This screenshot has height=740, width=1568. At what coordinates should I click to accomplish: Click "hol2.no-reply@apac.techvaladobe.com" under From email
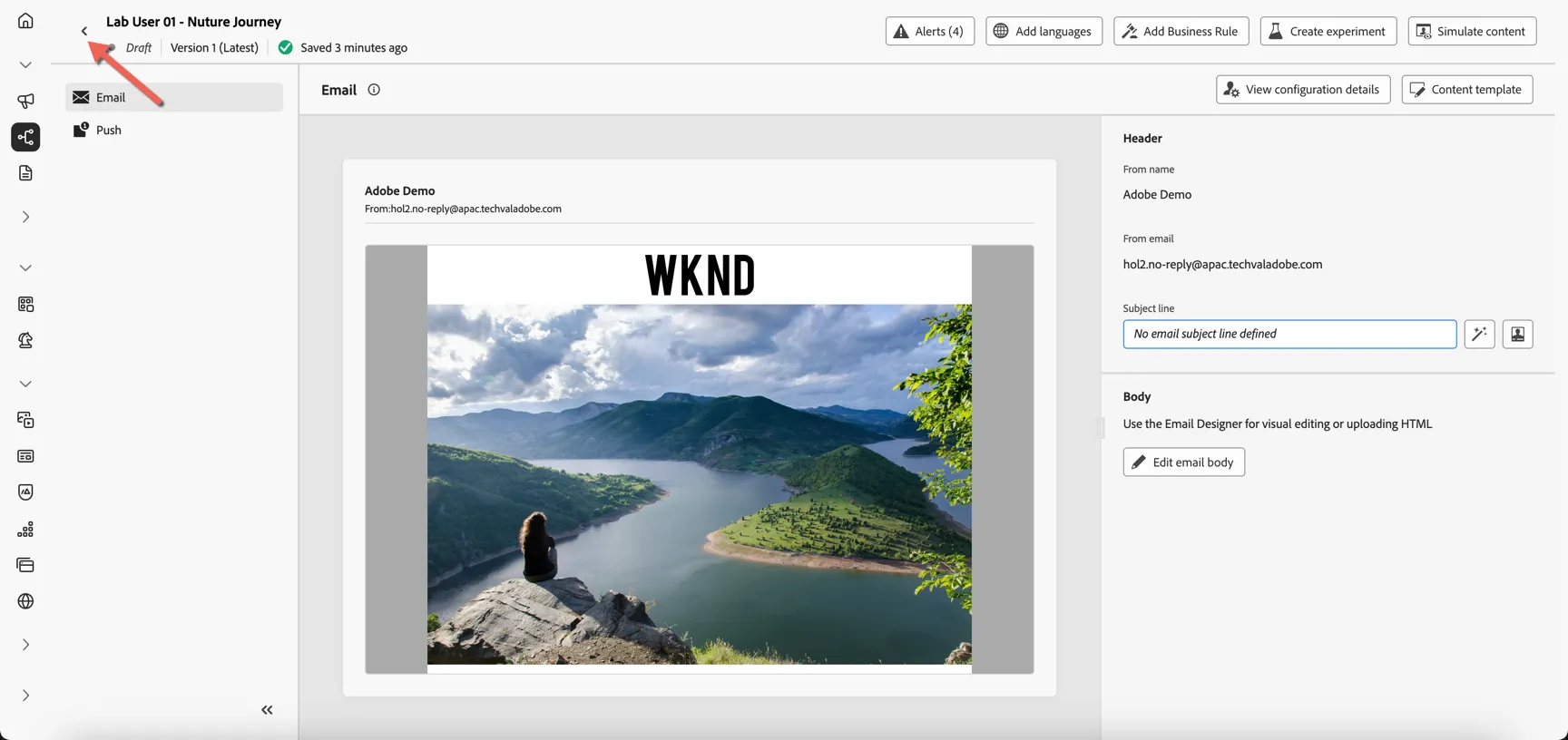click(x=1222, y=264)
